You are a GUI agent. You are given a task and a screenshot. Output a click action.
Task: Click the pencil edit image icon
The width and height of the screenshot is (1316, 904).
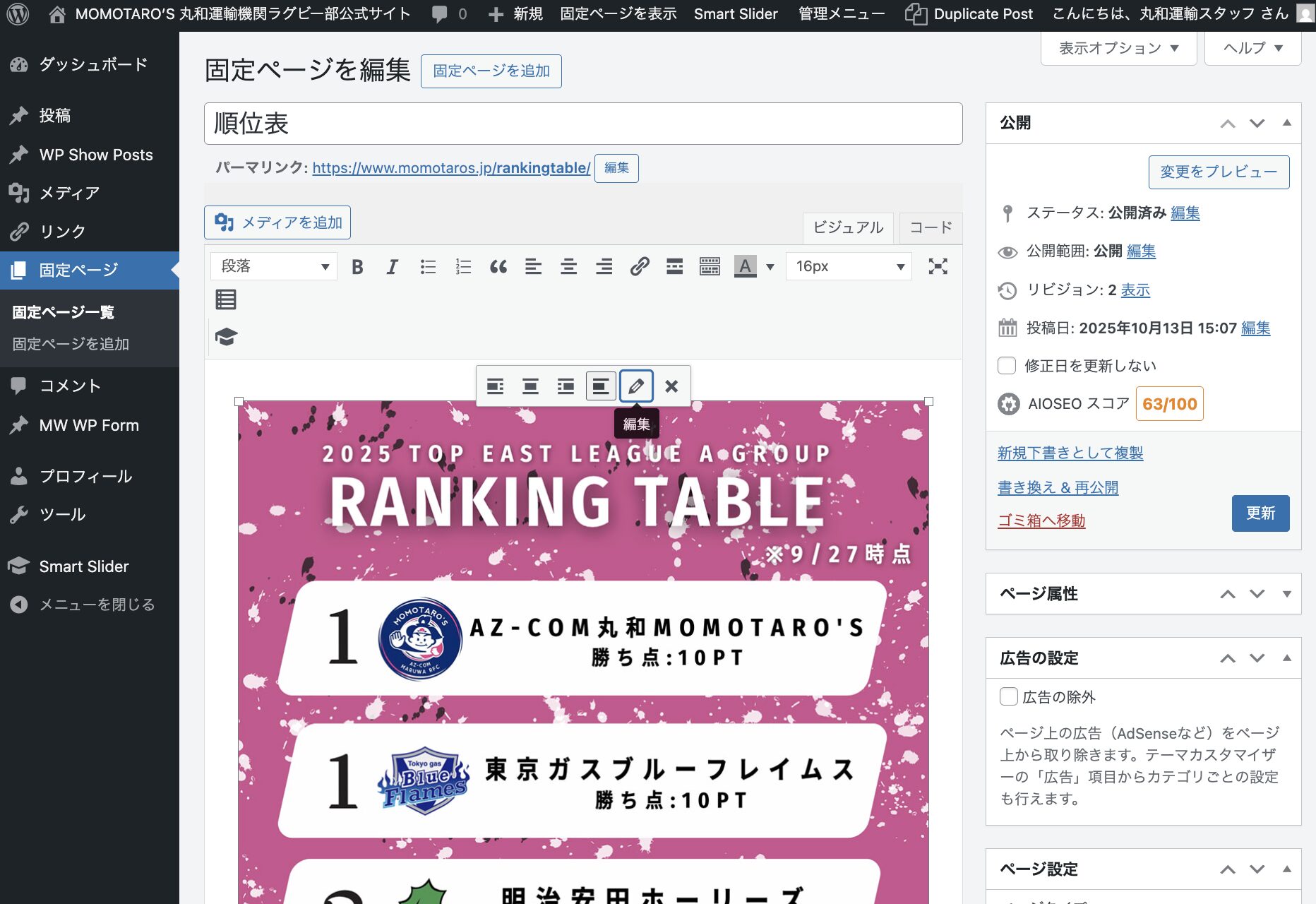pos(635,386)
